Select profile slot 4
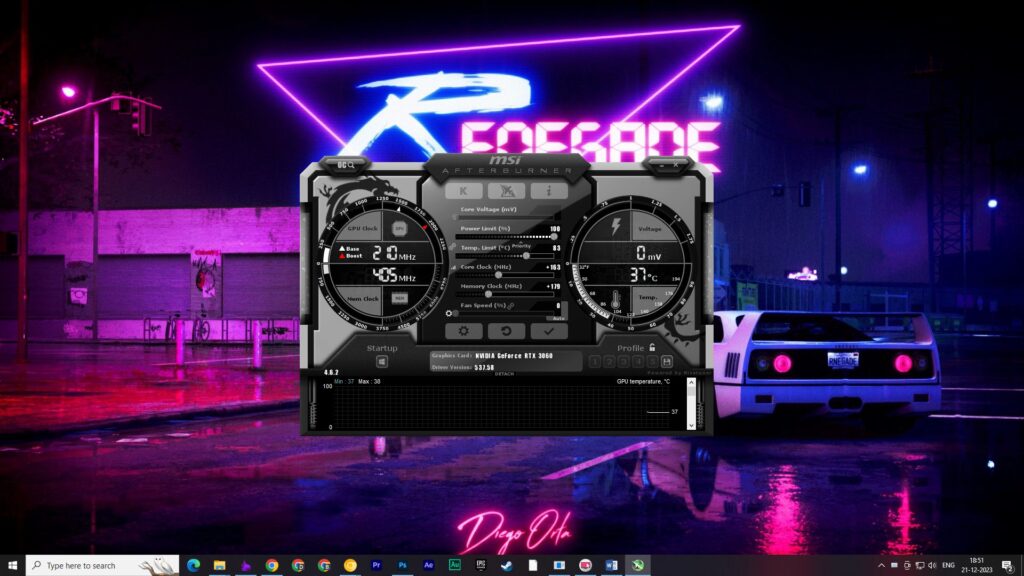The image size is (1024, 576). tap(638, 361)
